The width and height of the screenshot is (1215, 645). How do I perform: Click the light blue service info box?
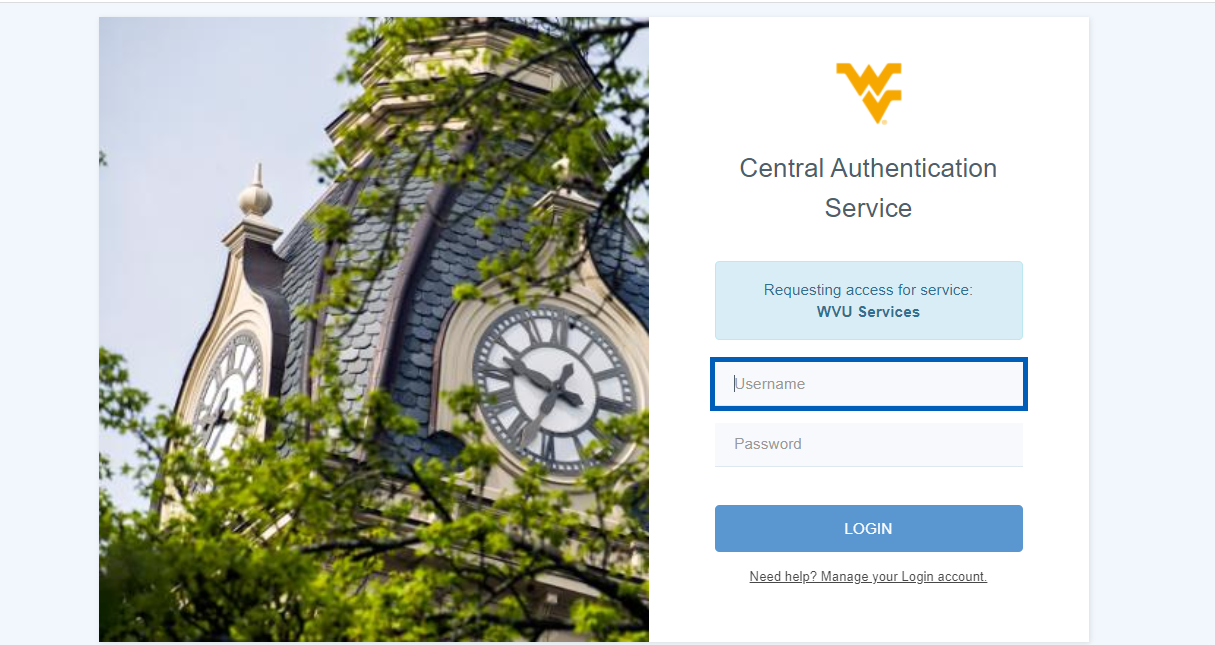(869, 301)
